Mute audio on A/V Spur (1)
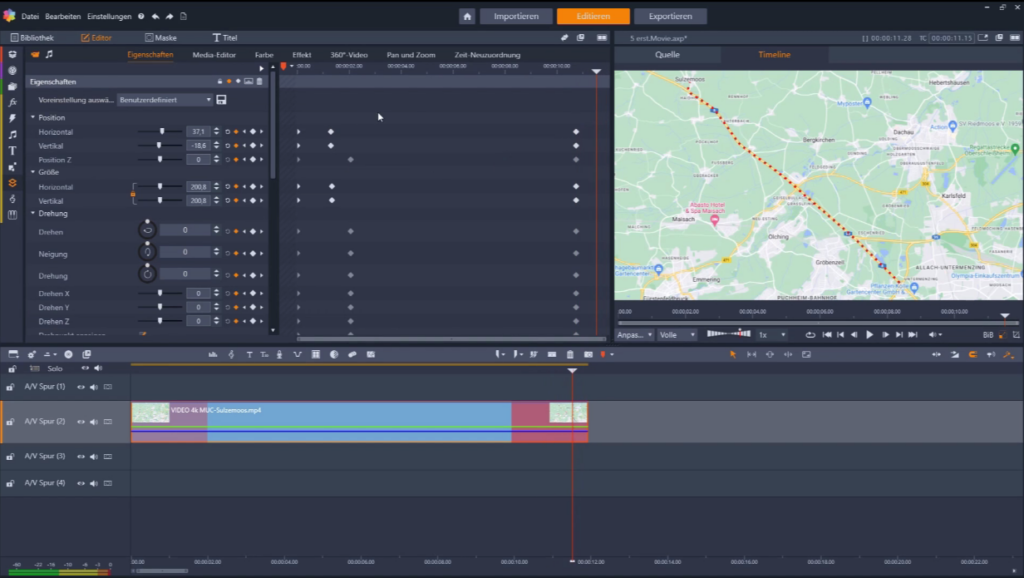This screenshot has width=1024, height=578. [95, 387]
